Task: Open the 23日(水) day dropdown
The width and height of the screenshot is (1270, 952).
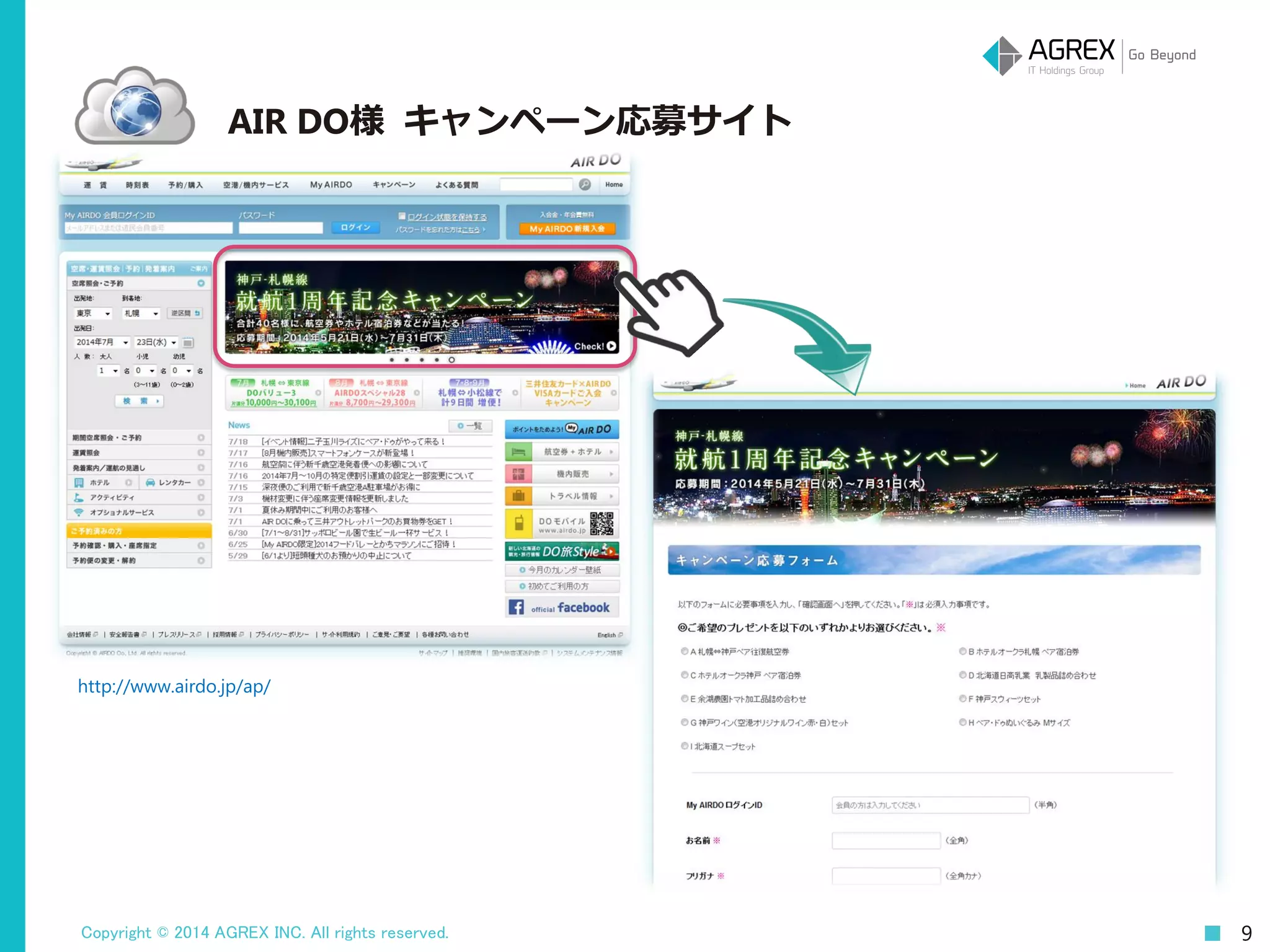Action: 156,342
